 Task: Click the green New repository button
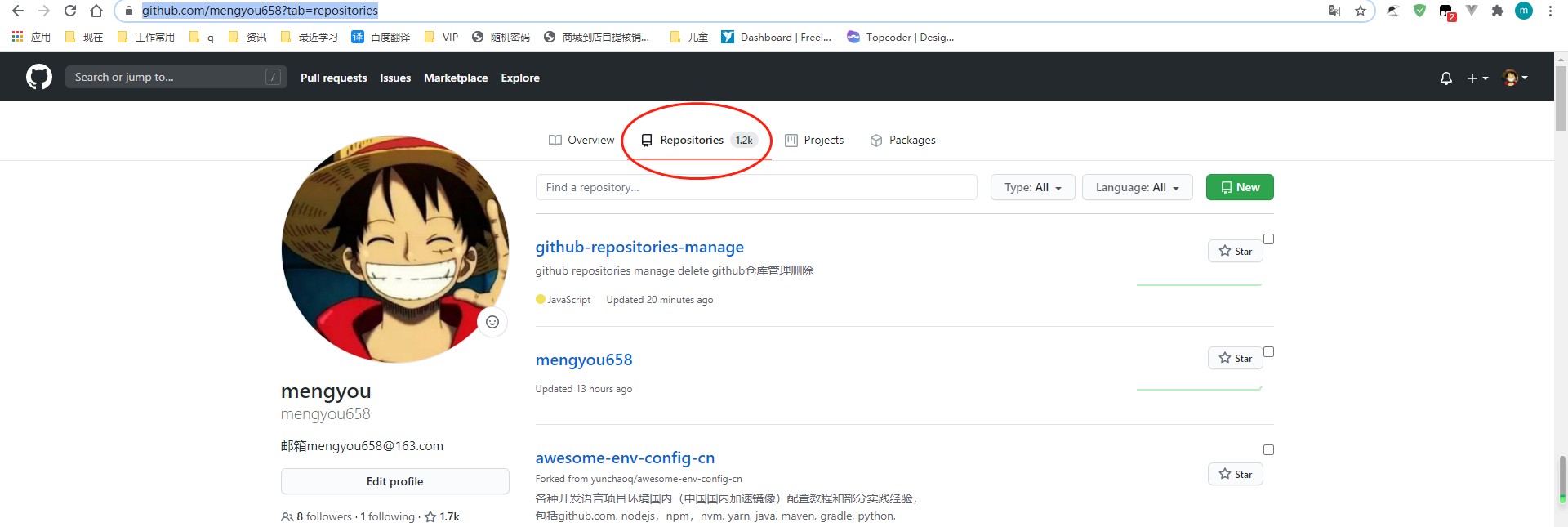click(1240, 187)
